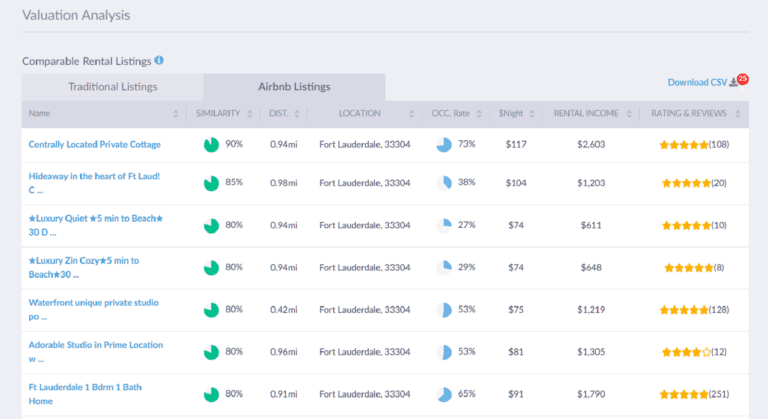Click the 73% occupancy rate pie icon
This screenshot has height=419, width=768.
point(444,145)
